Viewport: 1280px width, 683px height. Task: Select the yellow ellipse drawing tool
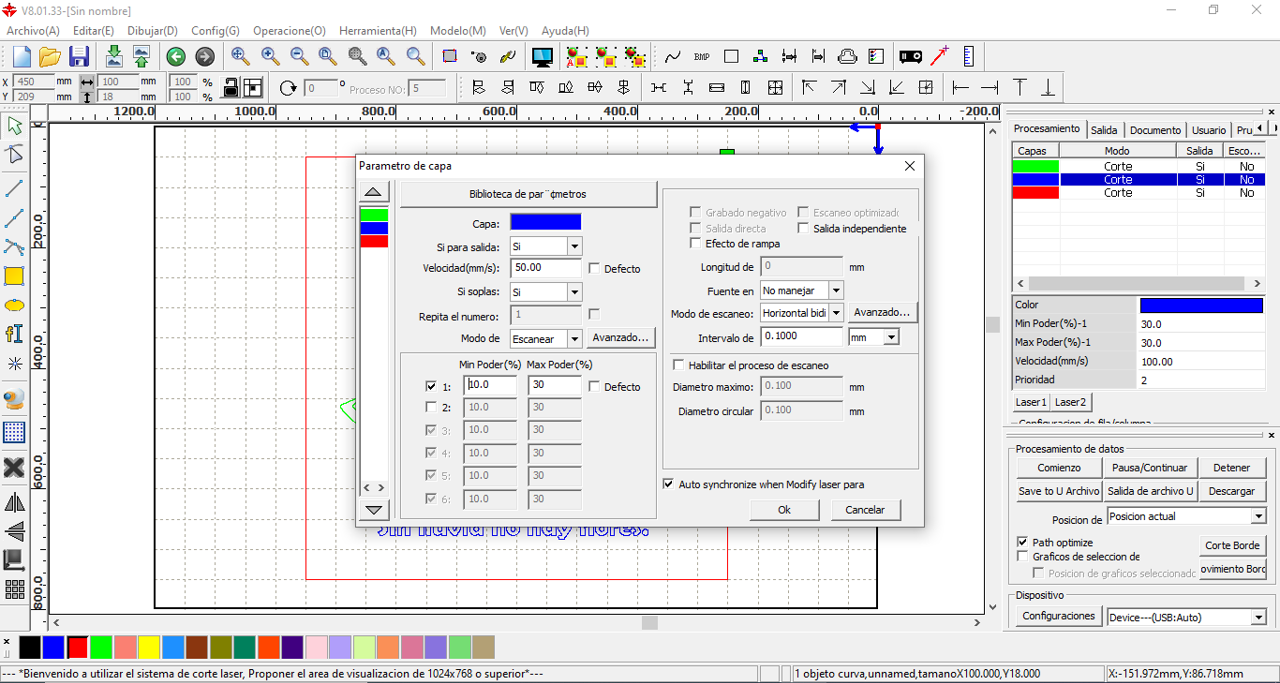pyautogui.click(x=14, y=305)
